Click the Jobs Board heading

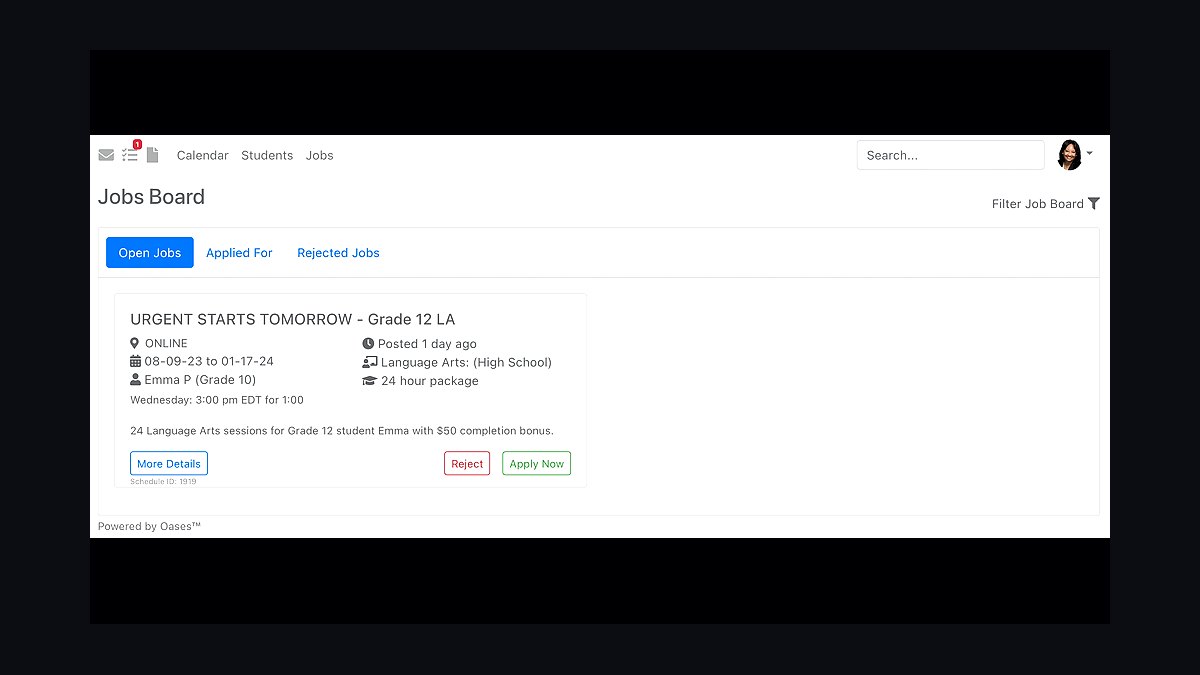[151, 197]
